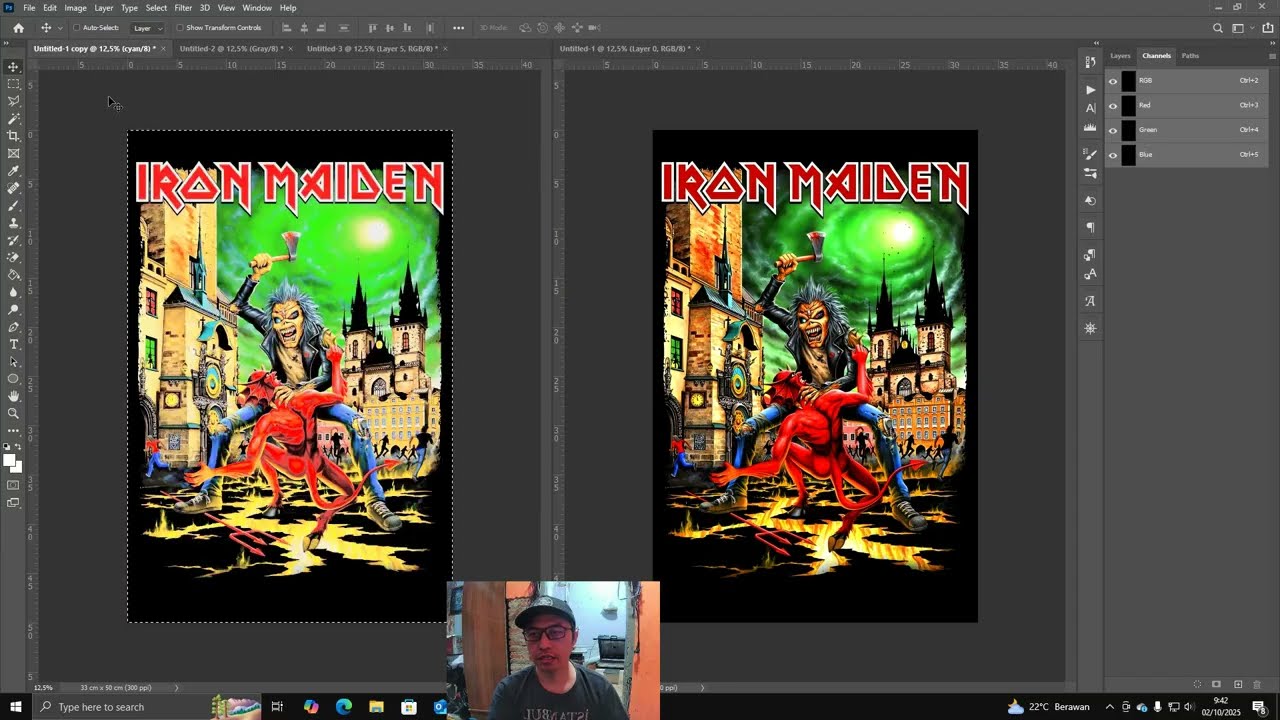The image size is (1280, 720).
Task: Select the Polygonal Lasso tool
Action: point(13,101)
